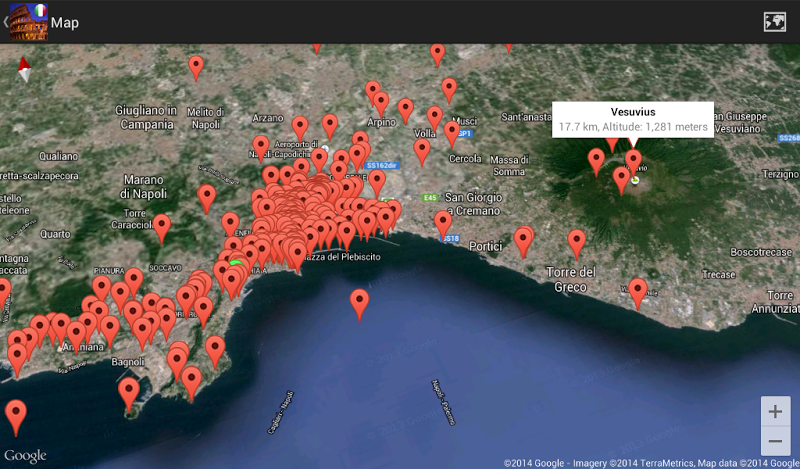Tap the San Giorgio a Cremano label
The image size is (800, 469).
[473, 204]
